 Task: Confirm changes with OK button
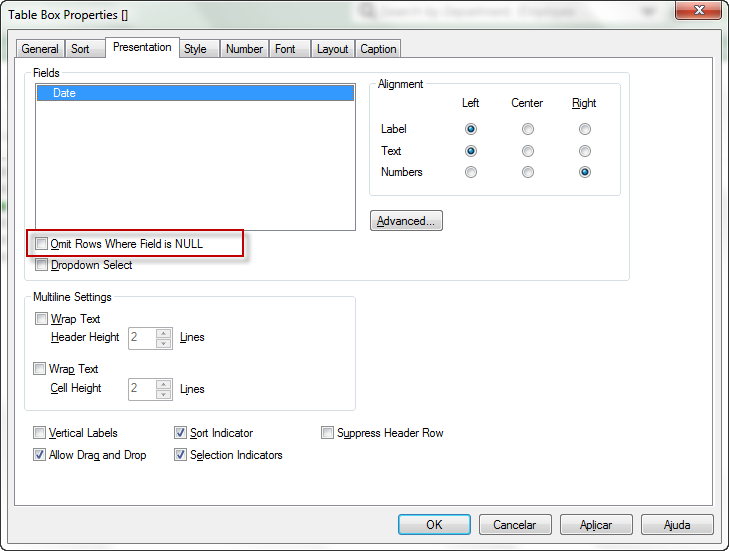click(x=434, y=524)
